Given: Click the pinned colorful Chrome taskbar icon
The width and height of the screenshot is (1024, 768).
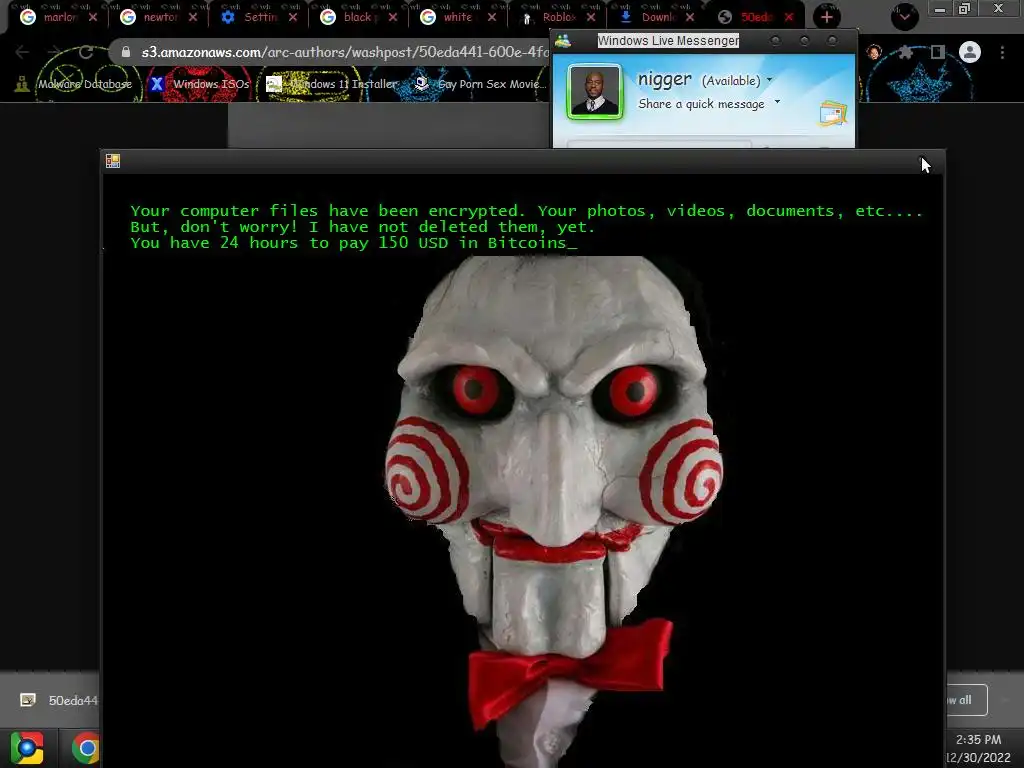Looking at the screenshot, I should tap(27, 748).
